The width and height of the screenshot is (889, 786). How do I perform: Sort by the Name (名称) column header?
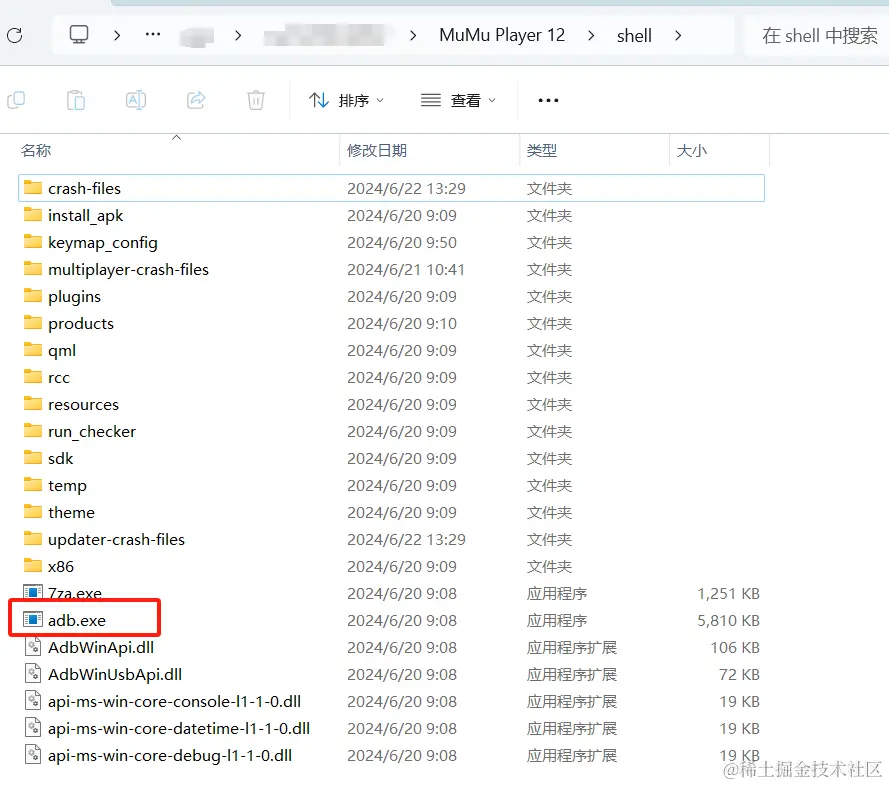(x=36, y=150)
